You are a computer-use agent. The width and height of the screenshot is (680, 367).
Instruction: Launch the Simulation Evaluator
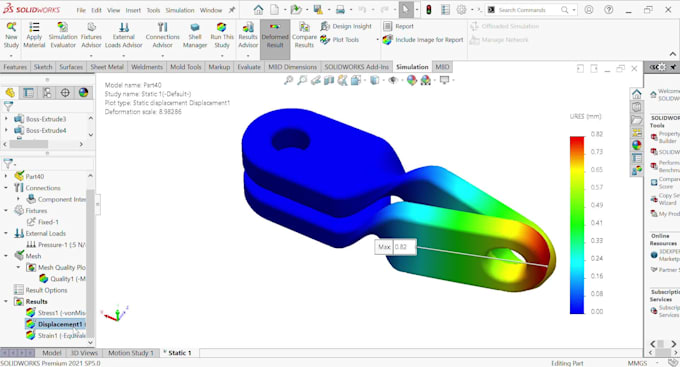[63, 36]
